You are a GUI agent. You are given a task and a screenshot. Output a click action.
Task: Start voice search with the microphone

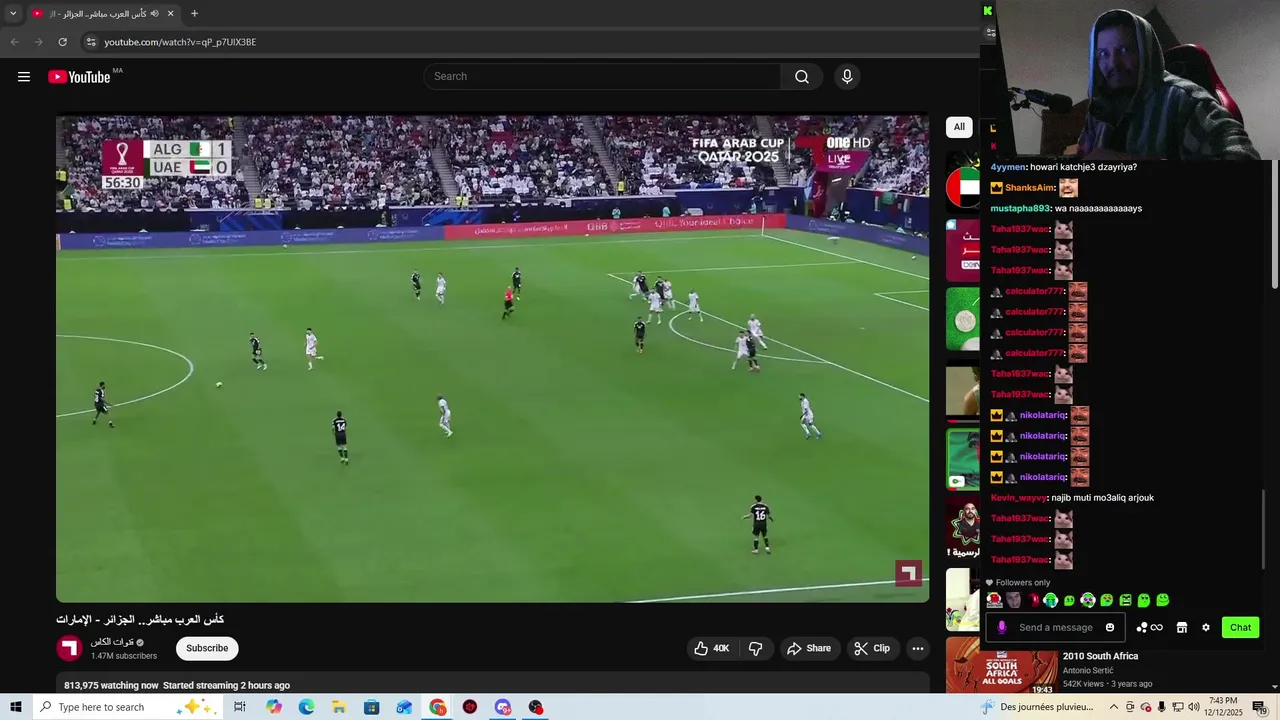point(847,77)
